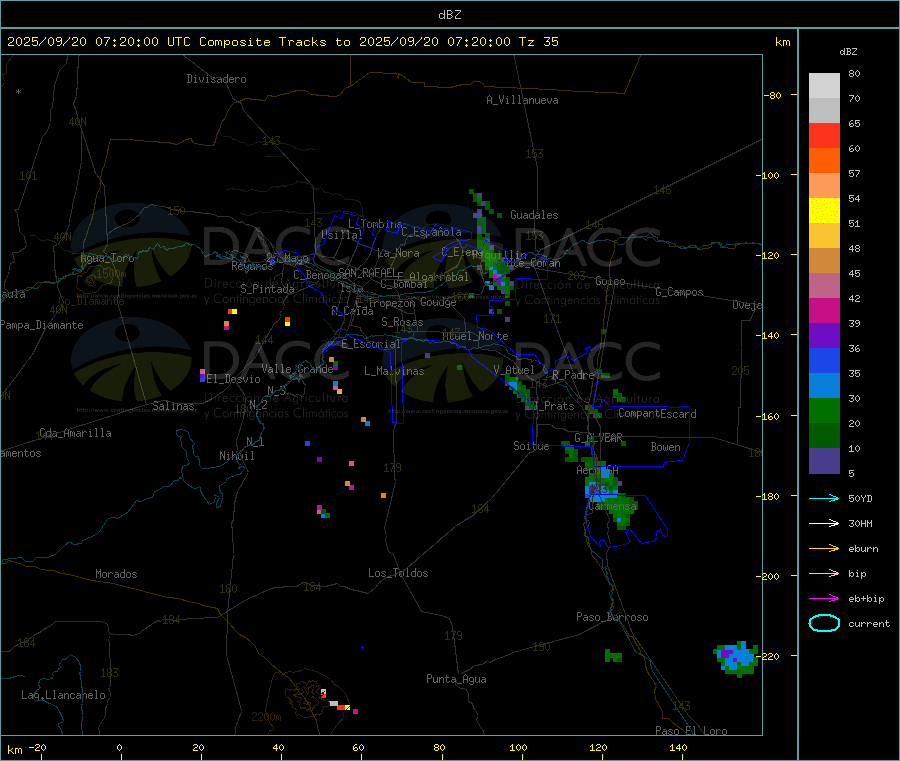The width and height of the screenshot is (900, 761).
Task: Click the 'Tz 35' value in header
Action: click(x=538, y=42)
